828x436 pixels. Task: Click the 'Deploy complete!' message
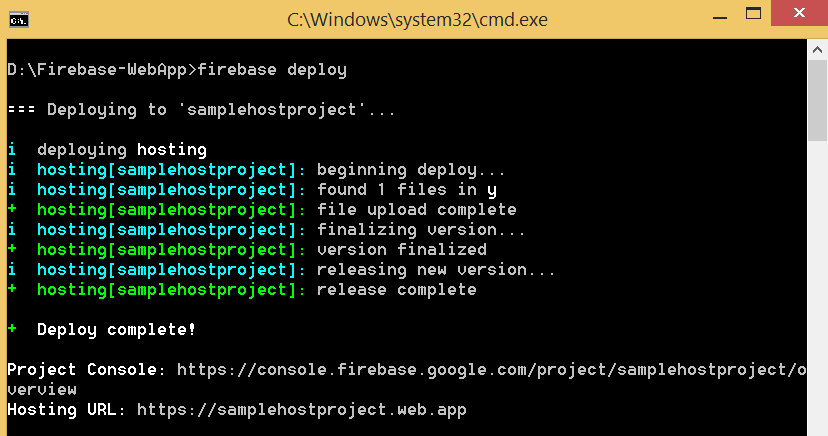116,329
